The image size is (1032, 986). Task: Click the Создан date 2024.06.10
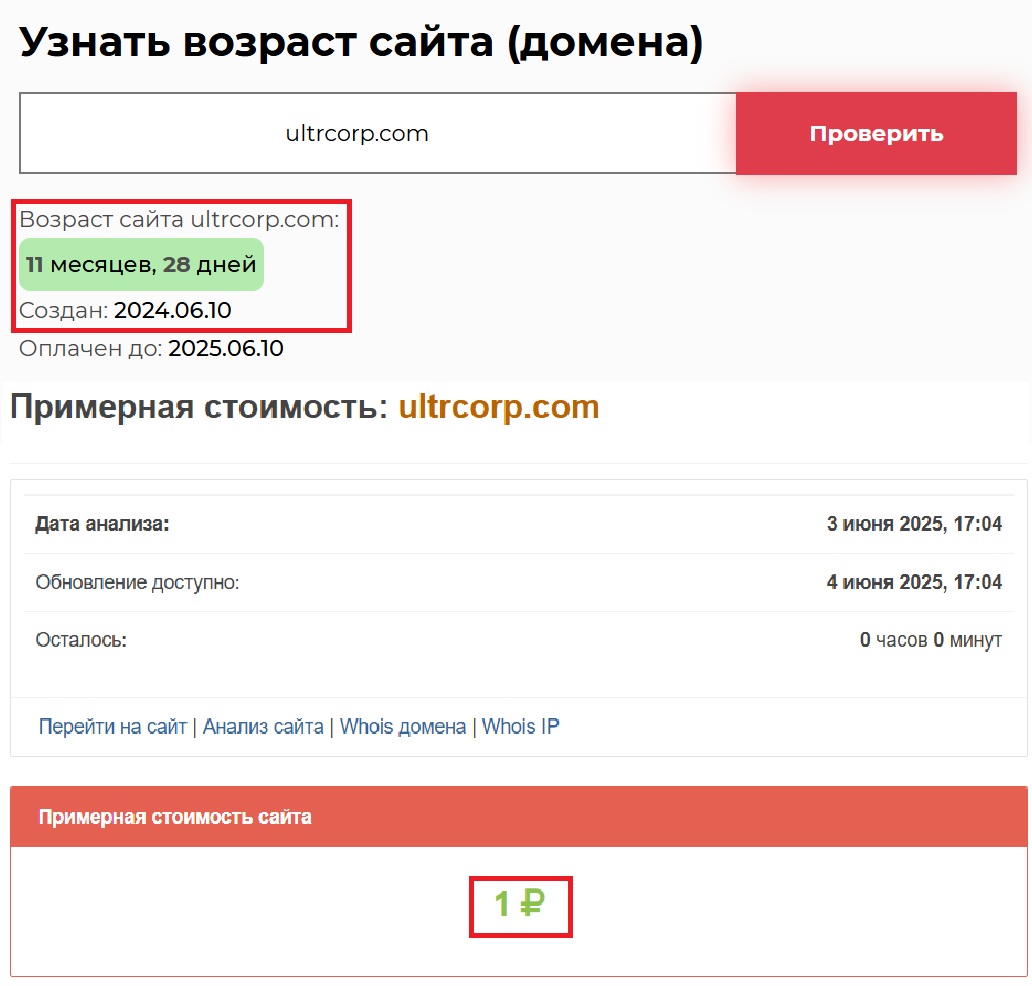click(172, 311)
